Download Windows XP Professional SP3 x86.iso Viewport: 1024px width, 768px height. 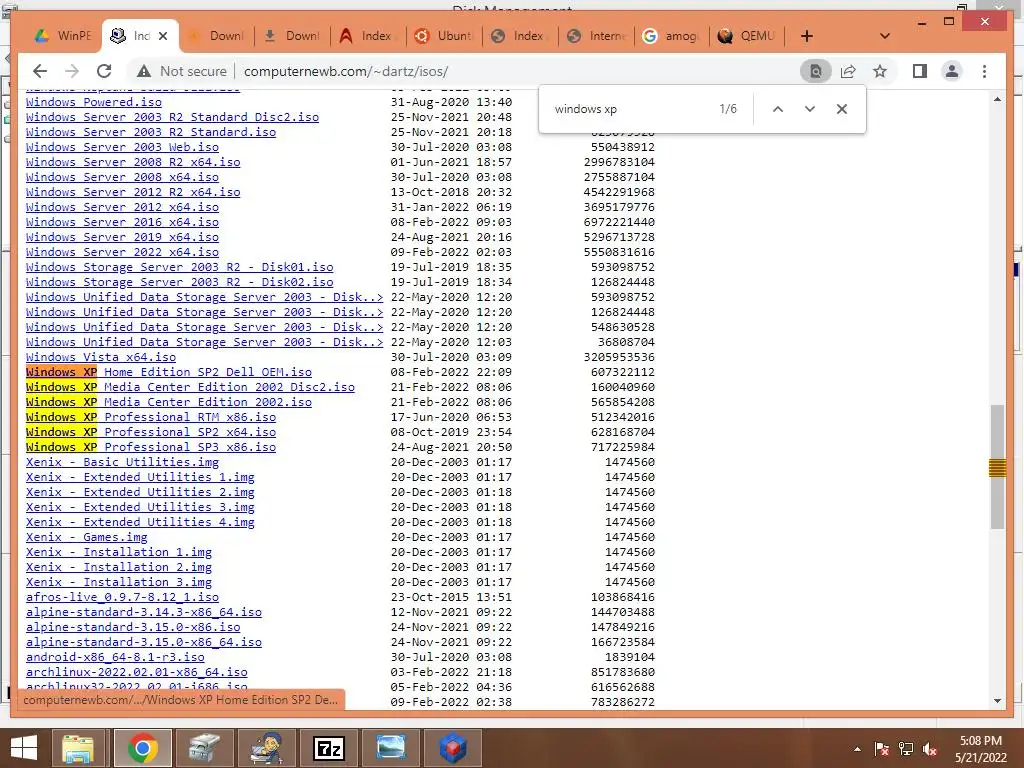coord(151,447)
